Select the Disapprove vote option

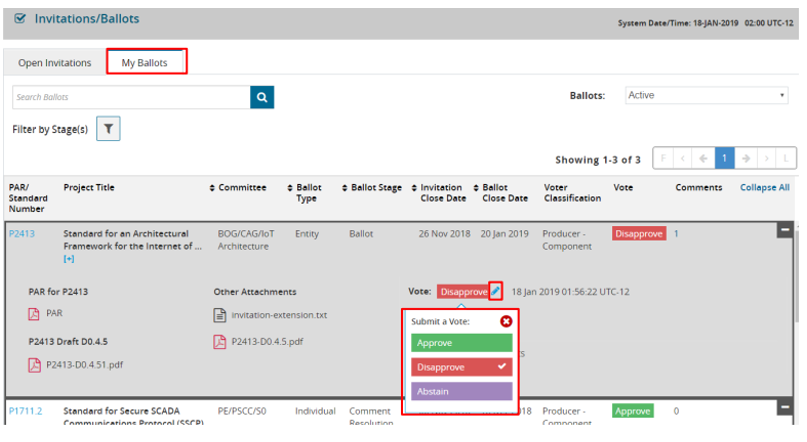[461, 367]
